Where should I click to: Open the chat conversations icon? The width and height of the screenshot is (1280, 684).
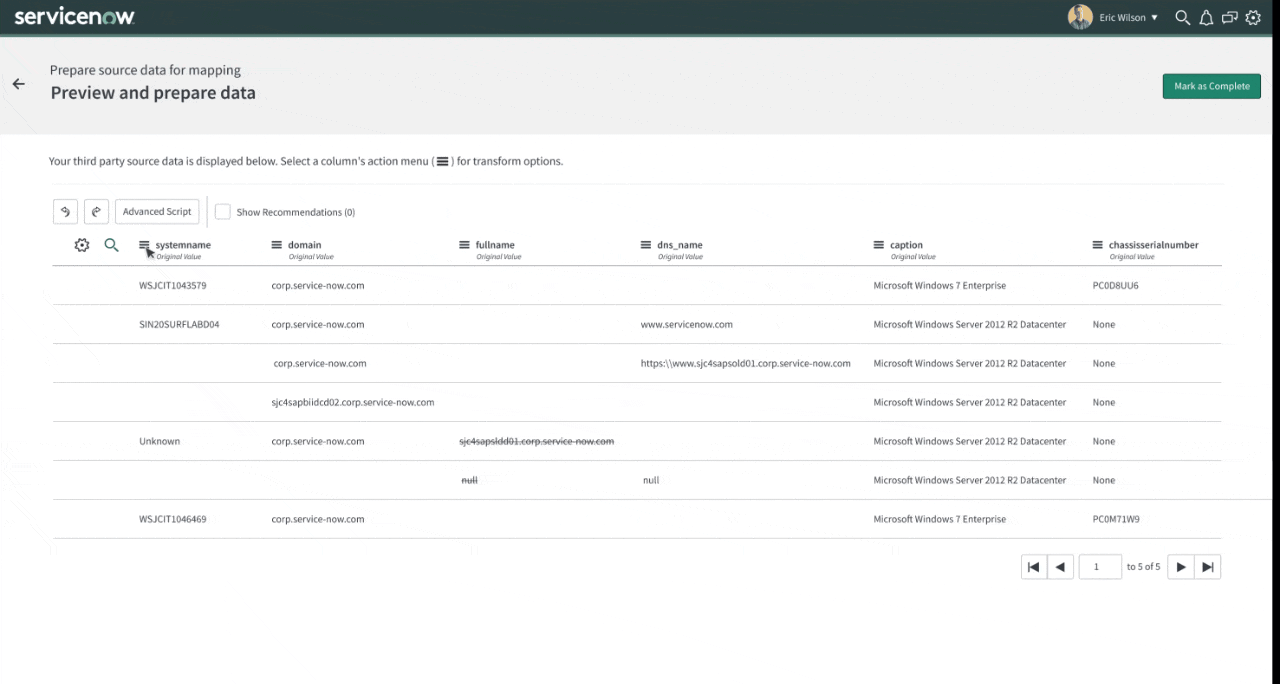click(x=1229, y=17)
